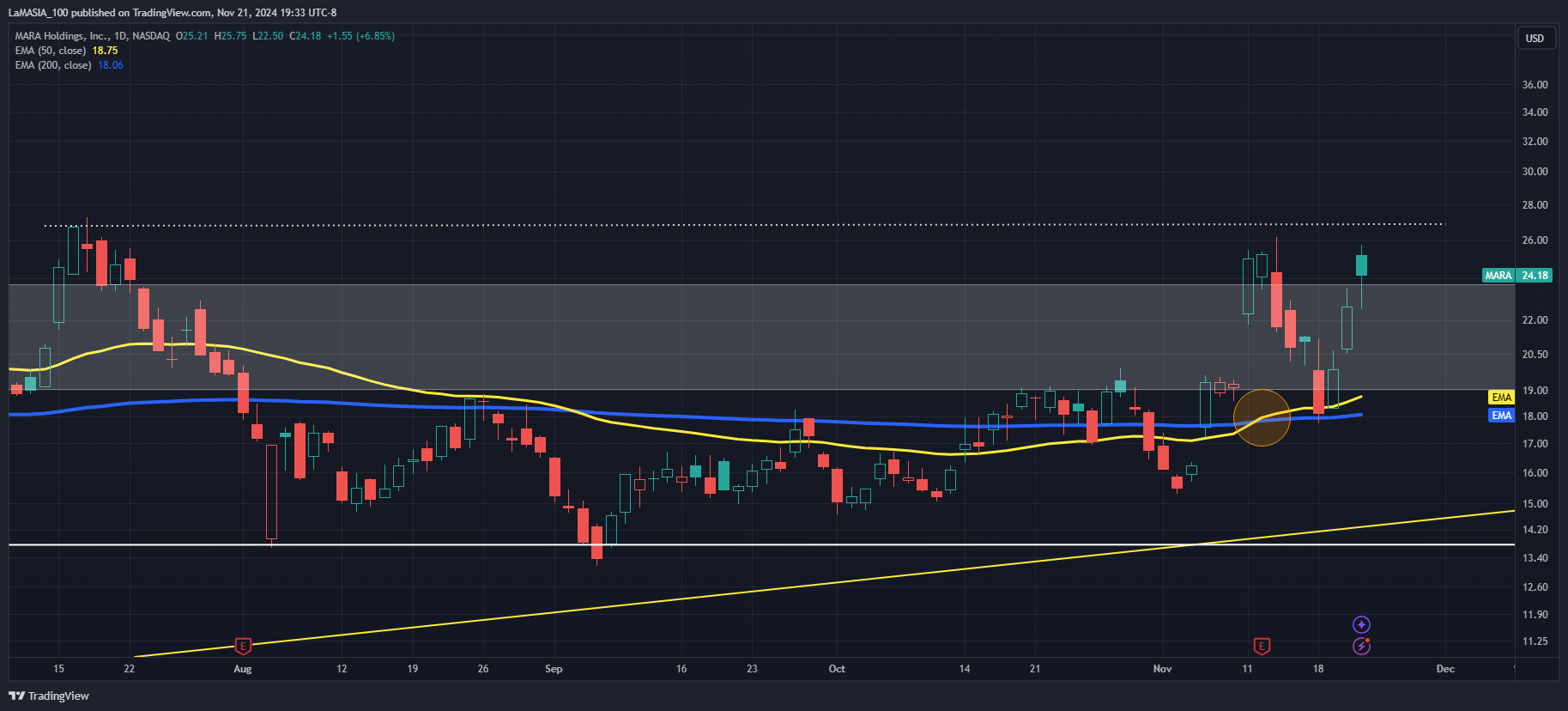
Task: Click the TradingView logo
Action: 49,696
